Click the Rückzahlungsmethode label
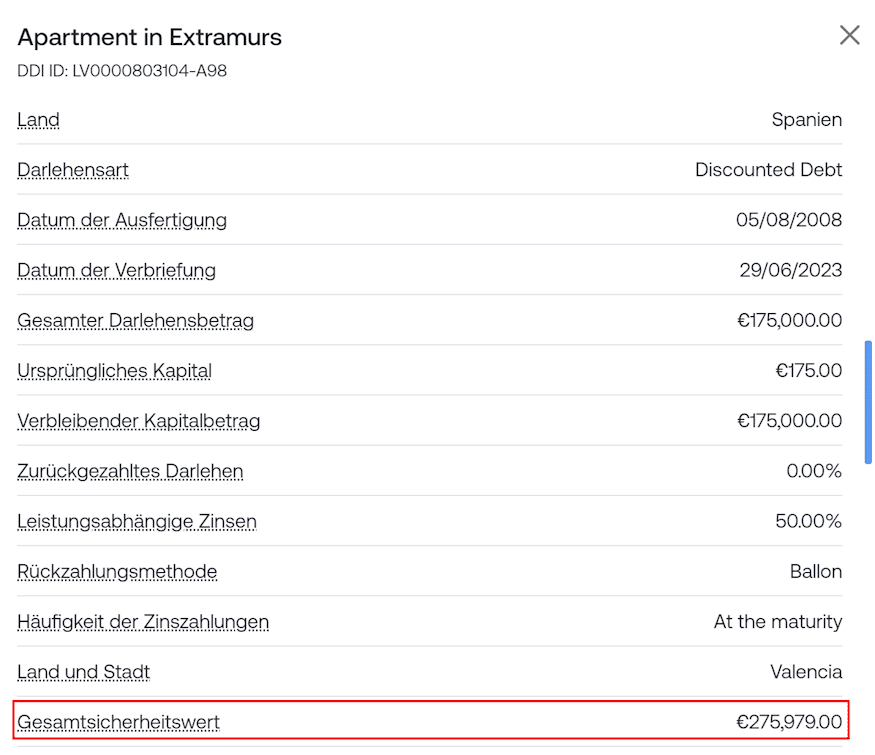Viewport: 875px width, 755px height. pos(117,572)
